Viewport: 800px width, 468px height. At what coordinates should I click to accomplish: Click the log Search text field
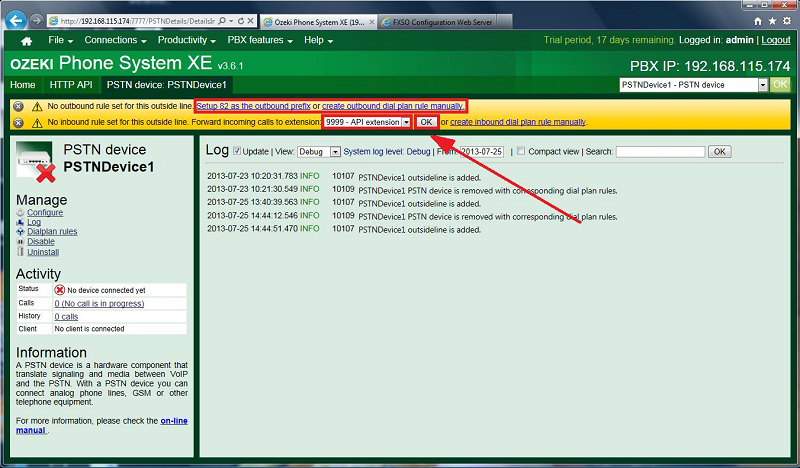point(660,152)
